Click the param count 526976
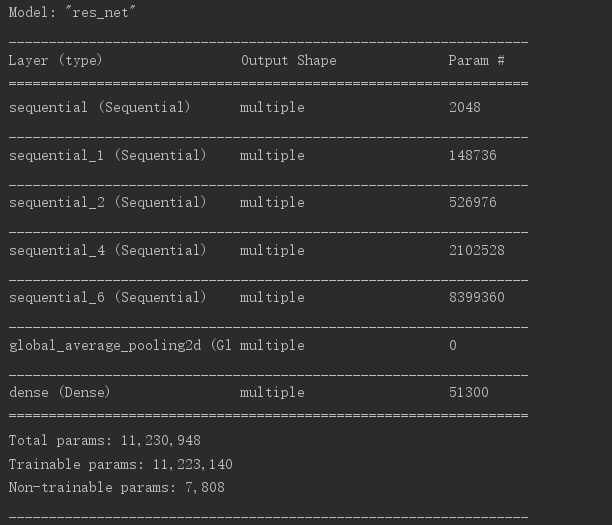 point(472,202)
